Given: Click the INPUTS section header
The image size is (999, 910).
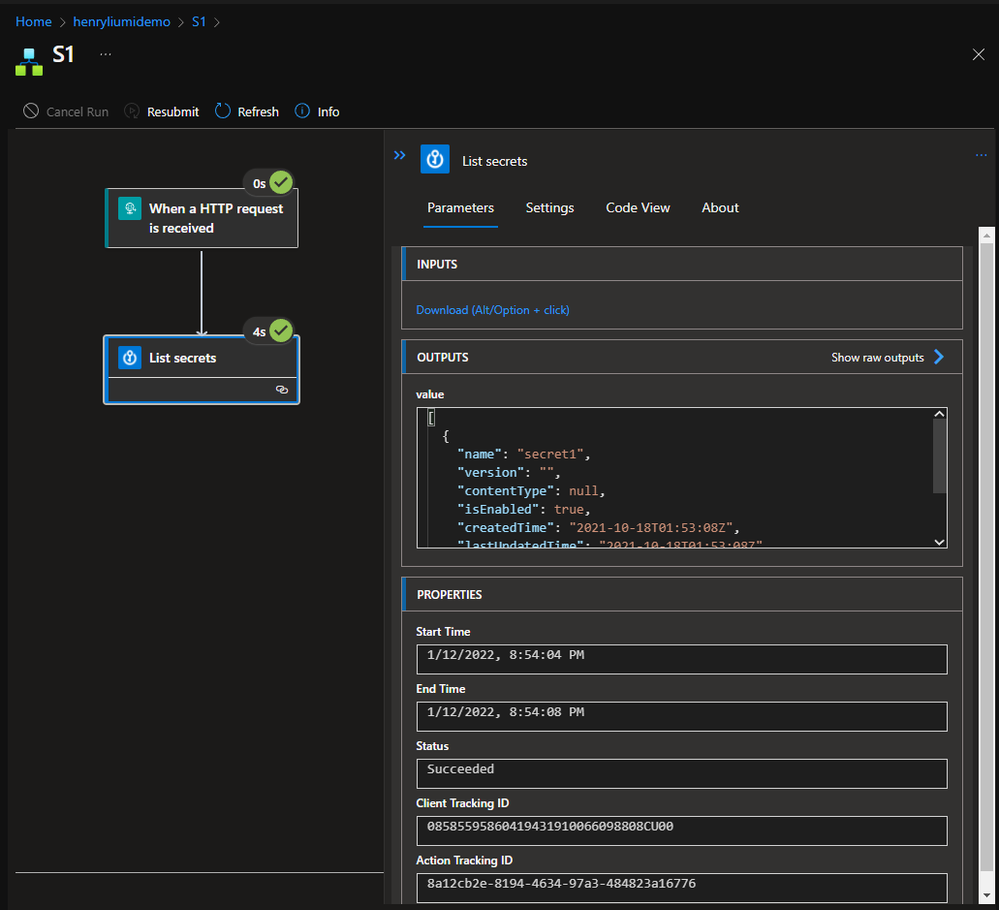Looking at the screenshot, I should point(682,264).
